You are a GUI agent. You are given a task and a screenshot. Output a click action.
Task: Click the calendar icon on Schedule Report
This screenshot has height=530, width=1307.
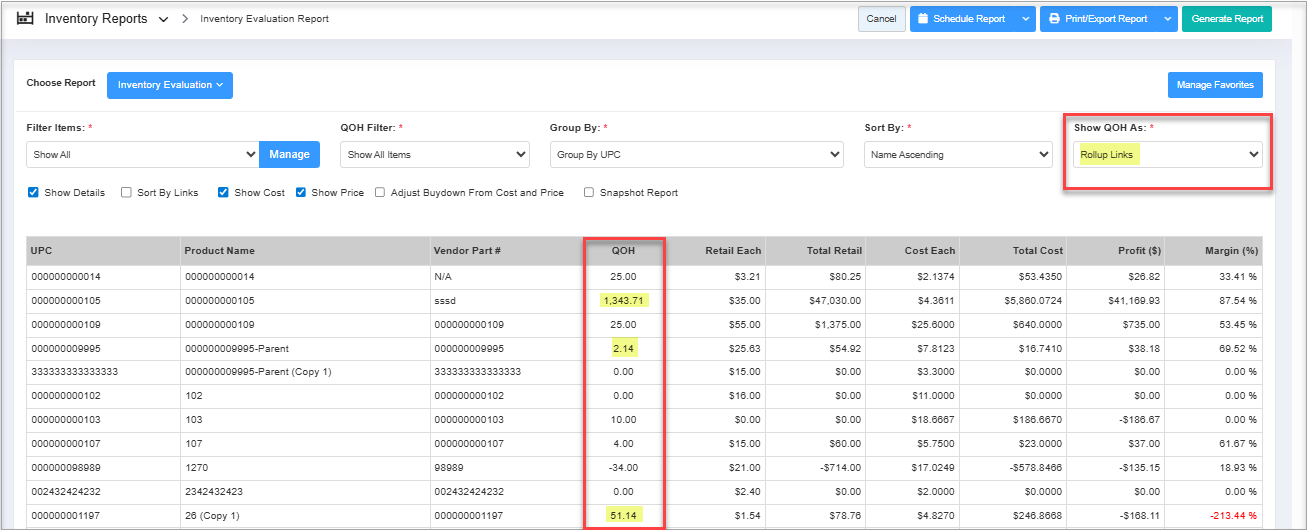coord(923,19)
